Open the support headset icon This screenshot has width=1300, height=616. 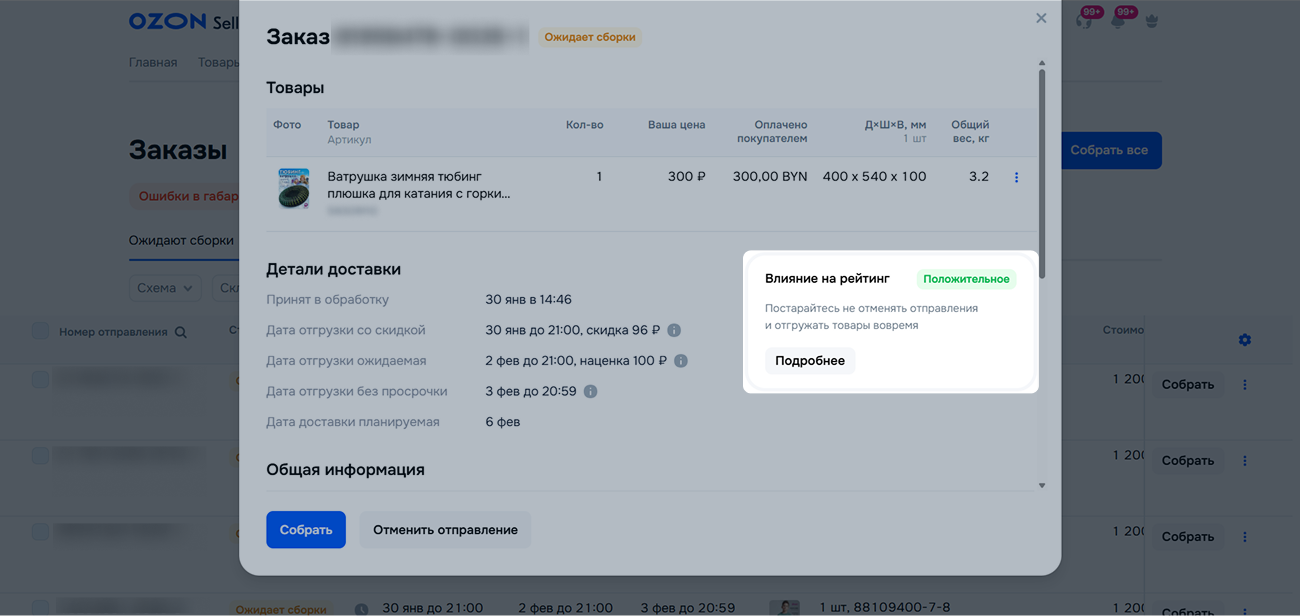click(x=1084, y=21)
